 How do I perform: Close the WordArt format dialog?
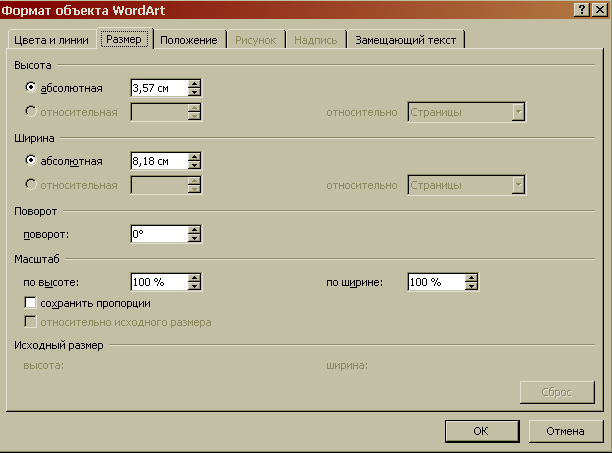pos(600,9)
